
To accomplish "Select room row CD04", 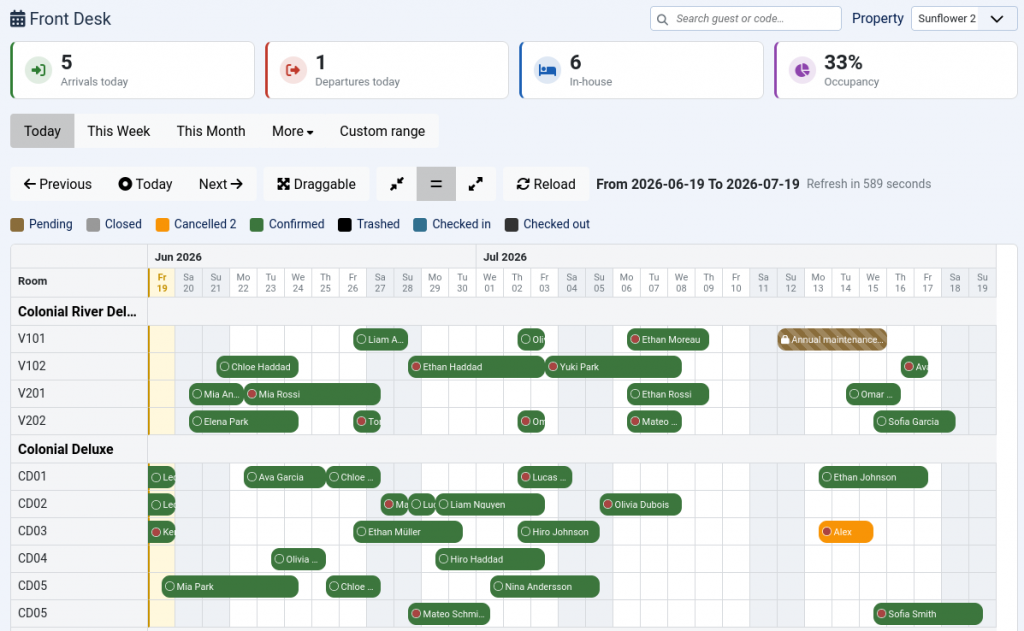I will click(x=79, y=559).
